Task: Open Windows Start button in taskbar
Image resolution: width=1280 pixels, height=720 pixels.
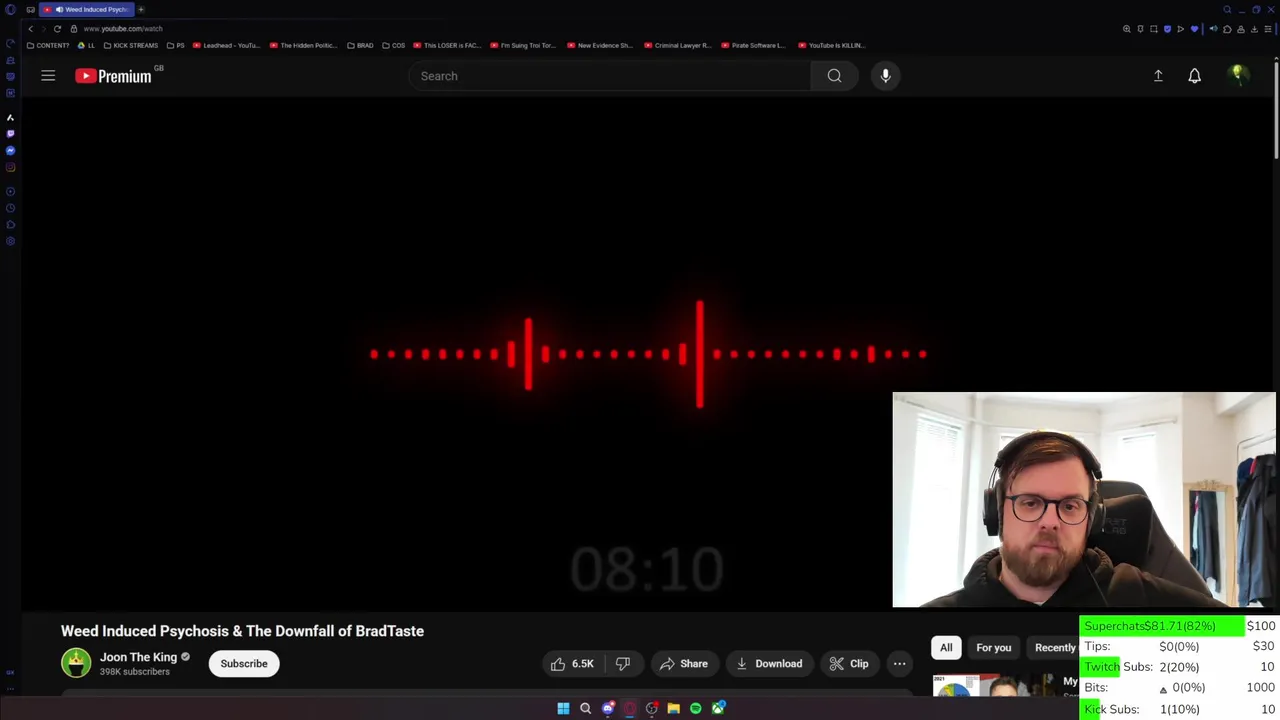Action: point(563,708)
